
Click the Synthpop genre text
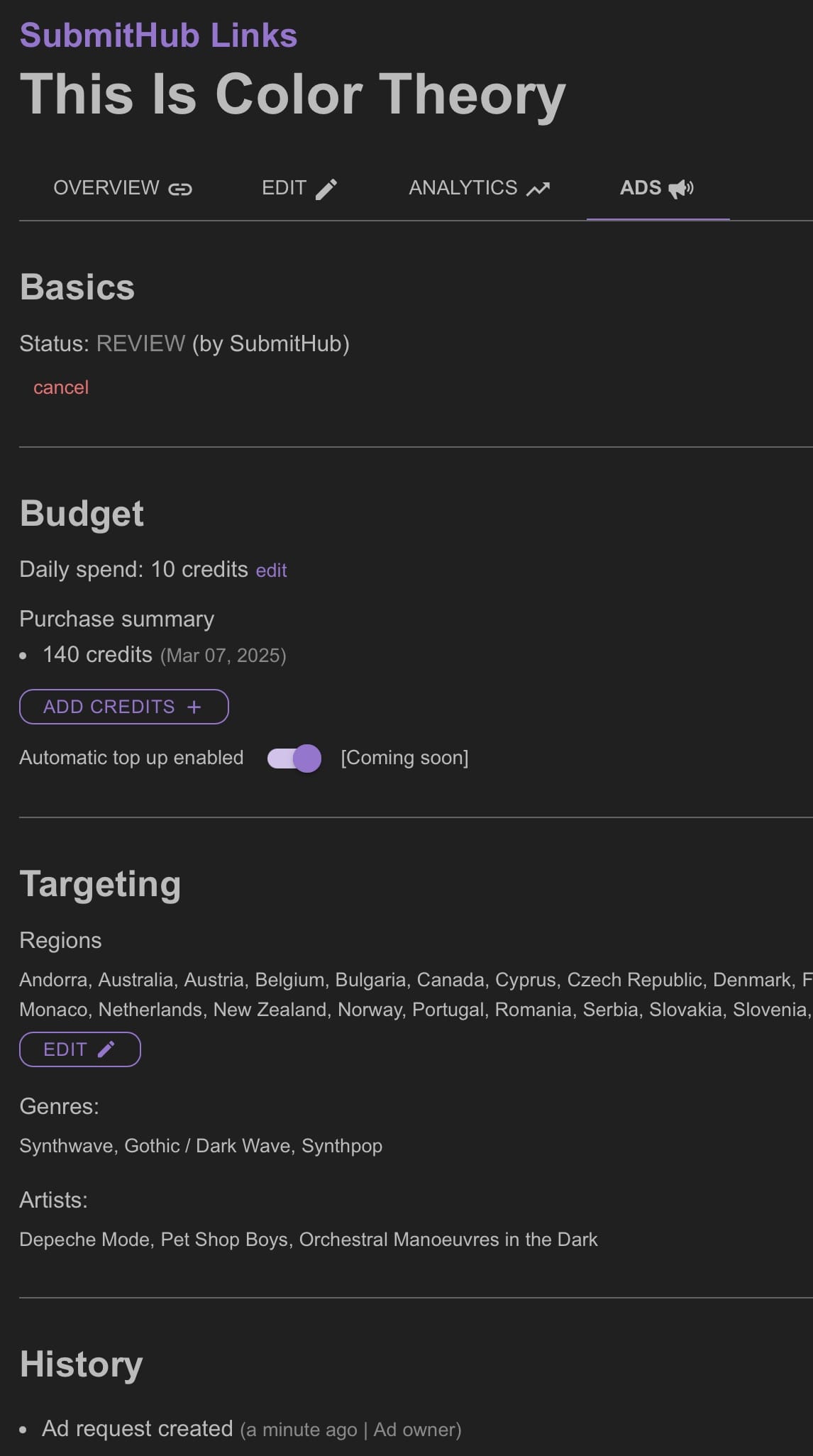[342, 1146]
